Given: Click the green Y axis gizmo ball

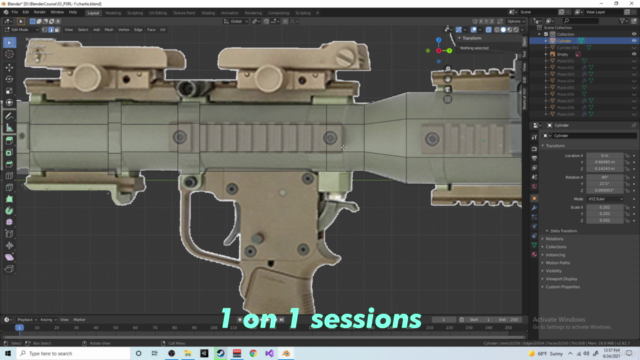Looking at the screenshot, I should (x=449, y=51).
